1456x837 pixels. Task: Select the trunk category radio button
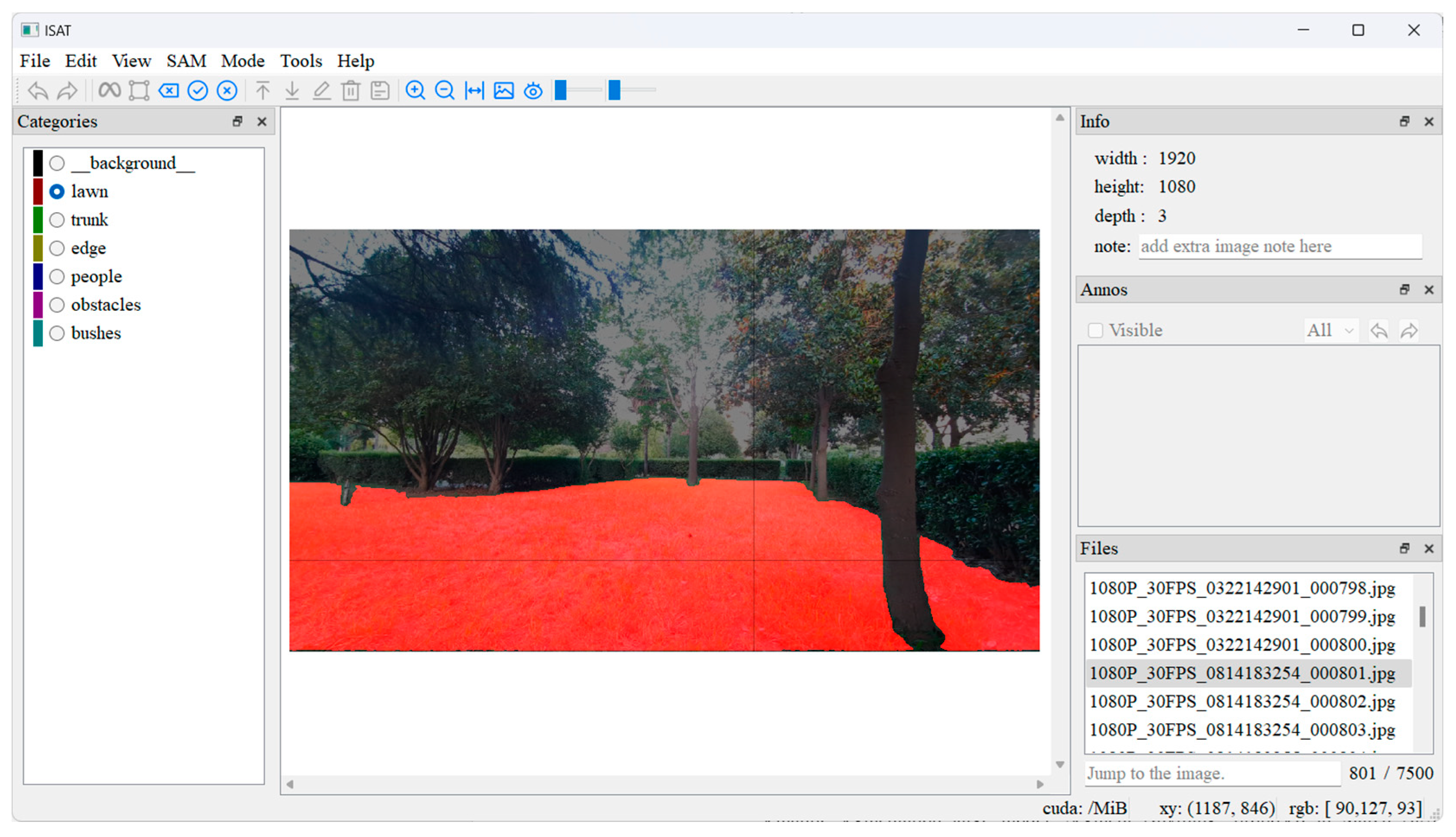click(57, 220)
